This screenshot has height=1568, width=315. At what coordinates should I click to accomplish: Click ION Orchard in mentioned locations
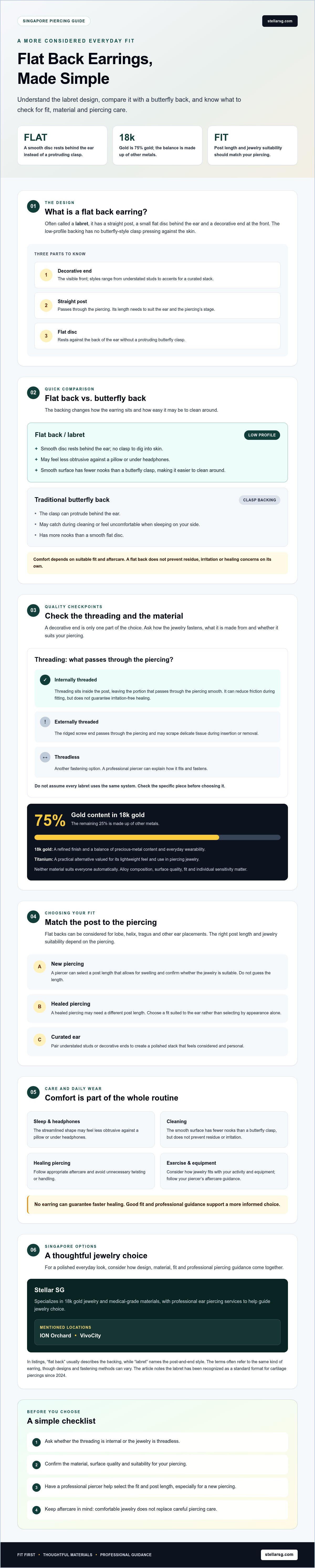point(55,1336)
